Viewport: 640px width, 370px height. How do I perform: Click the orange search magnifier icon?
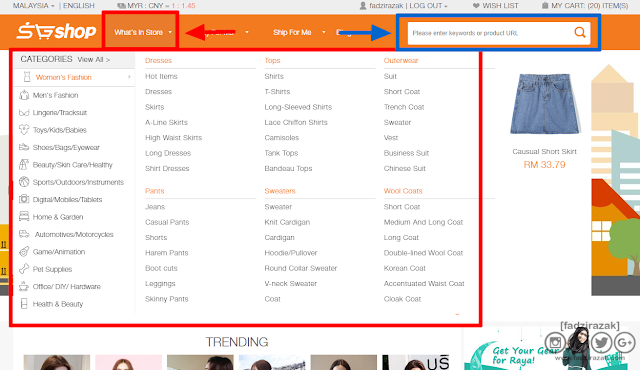click(x=580, y=32)
